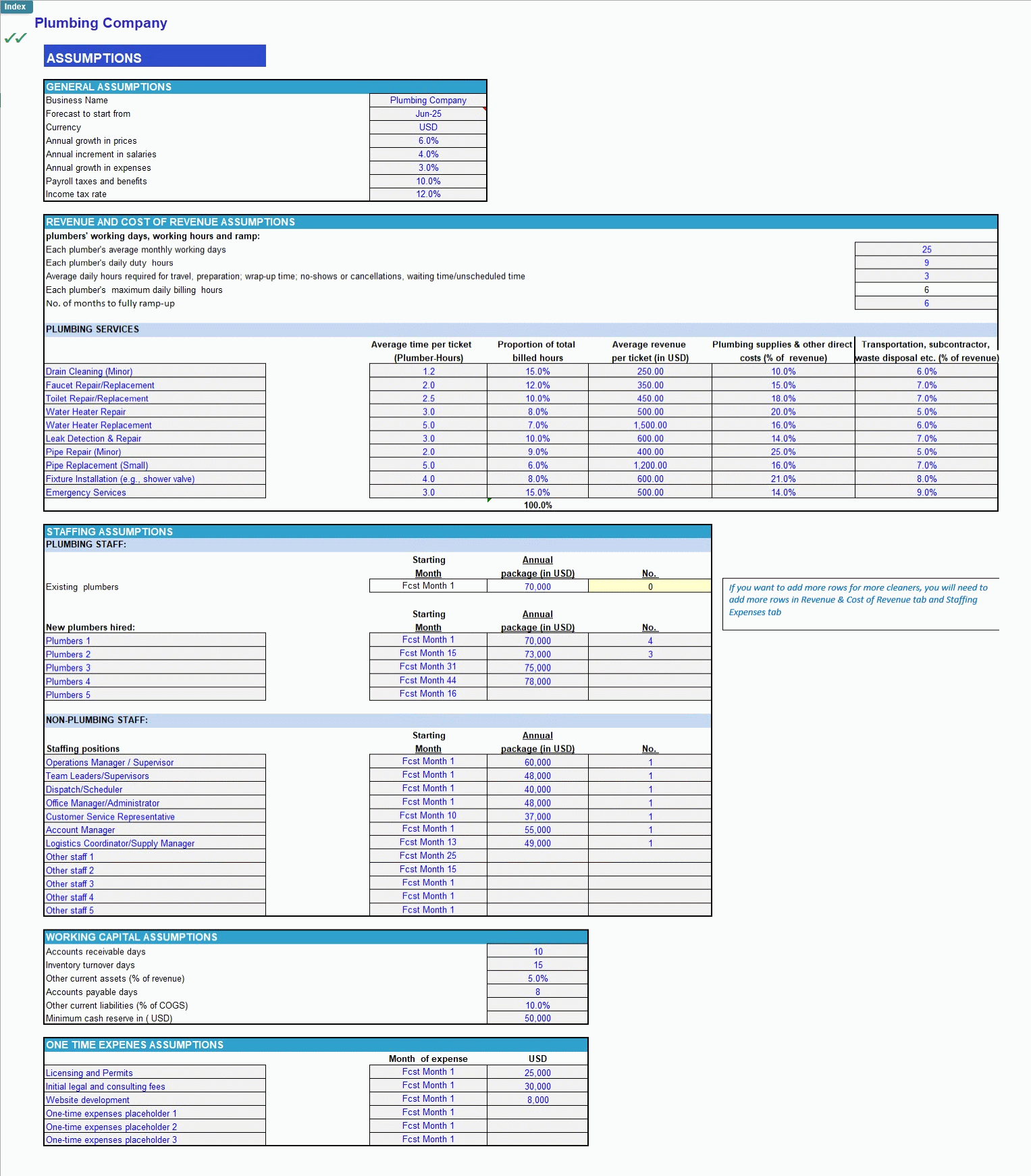Open starting month 'Fcst Month 16' for Plumbers 5
Image resolution: width=1031 pixels, height=1176 pixels.
click(428, 693)
